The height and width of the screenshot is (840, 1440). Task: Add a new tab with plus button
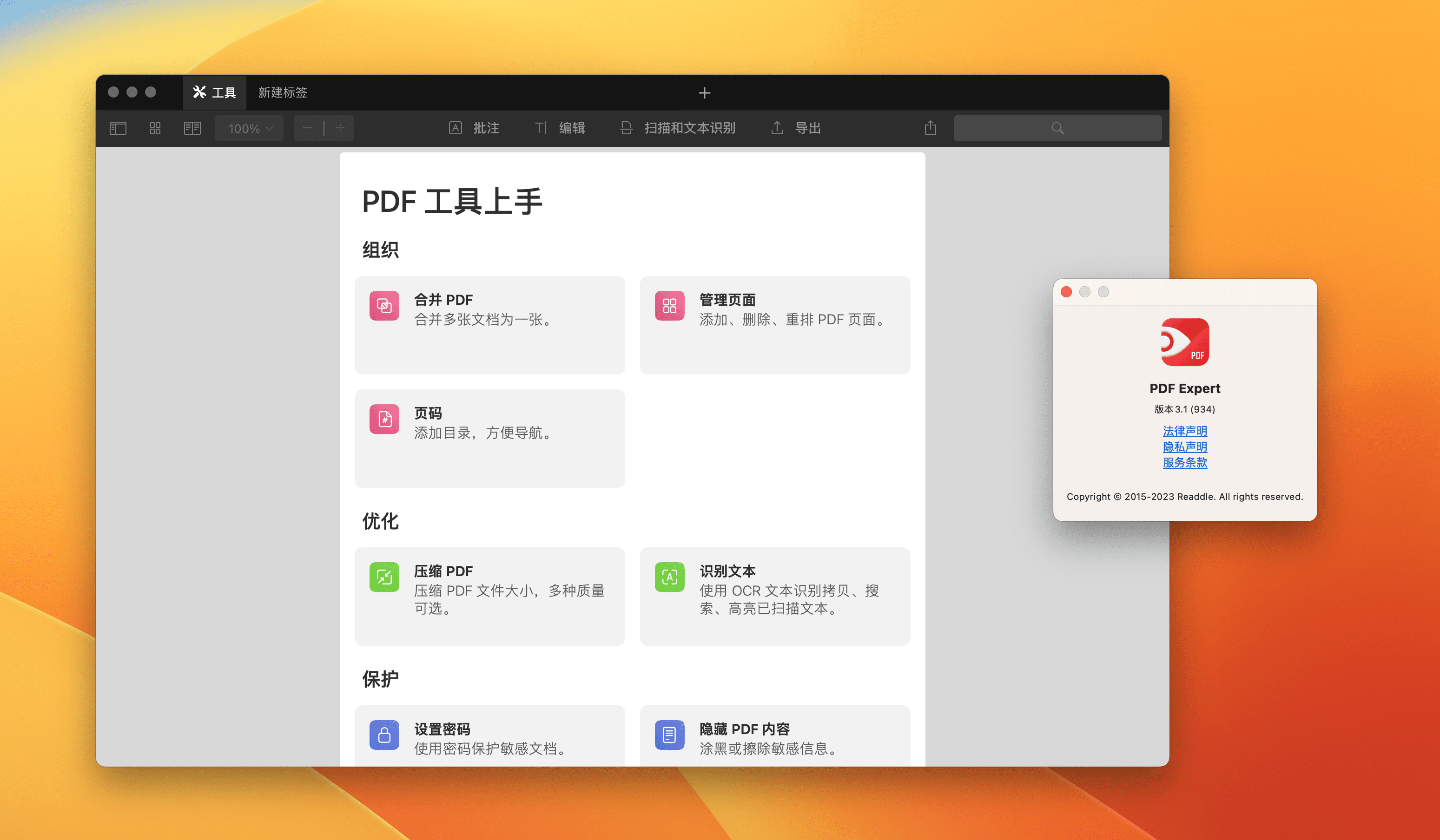[x=704, y=93]
